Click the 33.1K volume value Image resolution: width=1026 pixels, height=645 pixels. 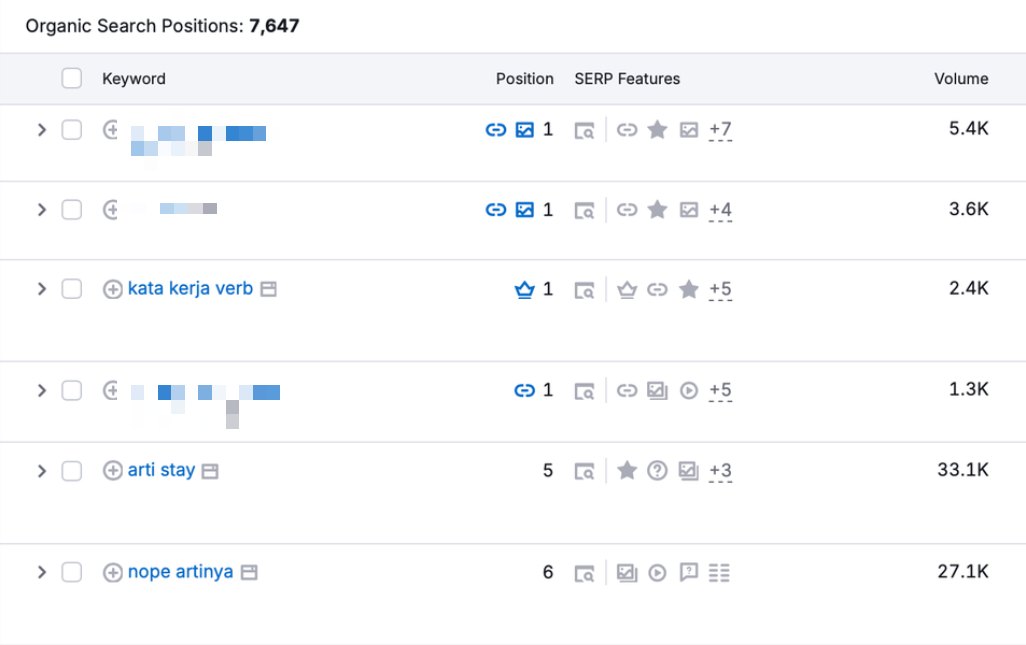tap(963, 470)
